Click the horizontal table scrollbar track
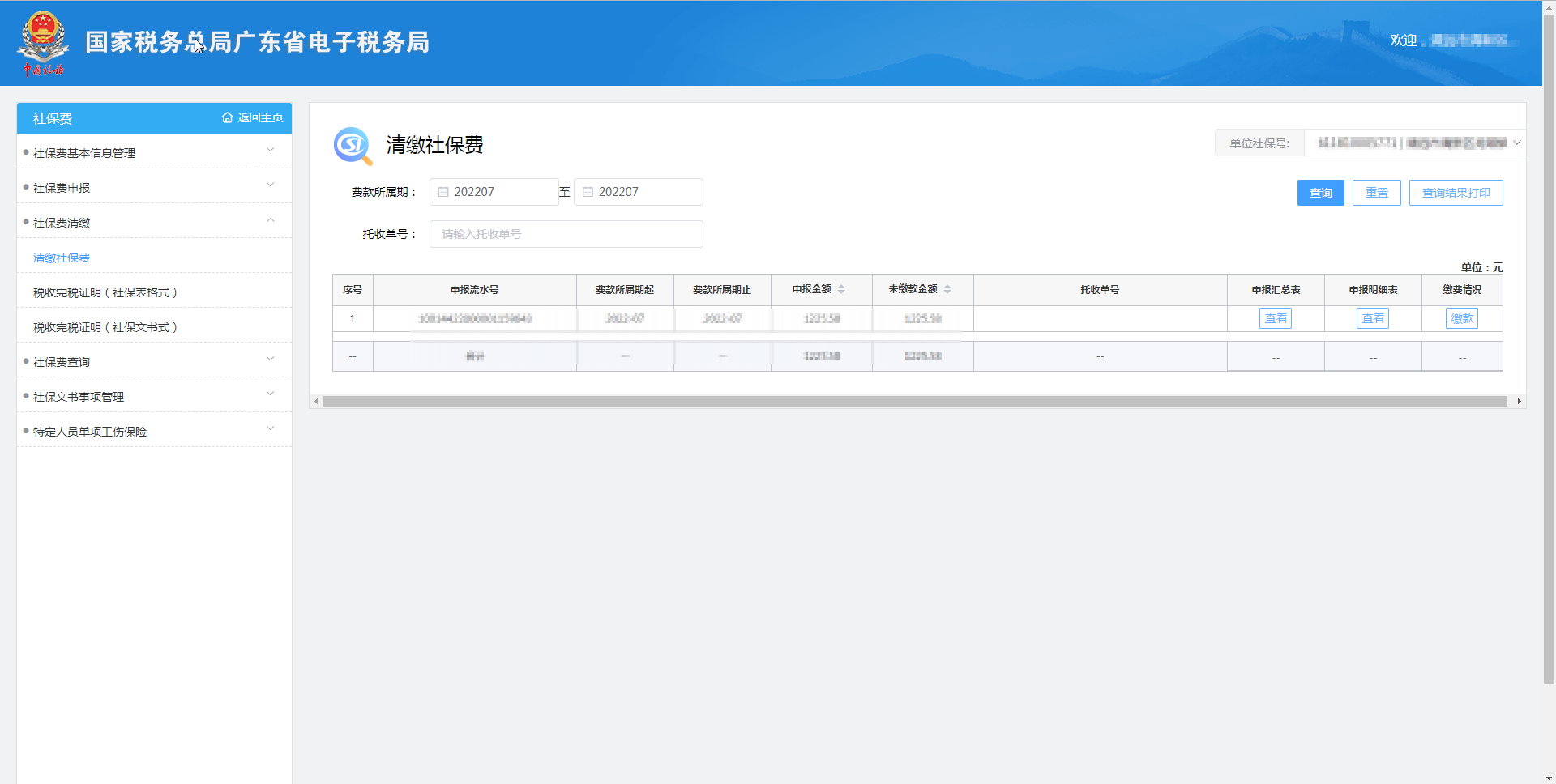The image size is (1556, 784). point(914,402)
